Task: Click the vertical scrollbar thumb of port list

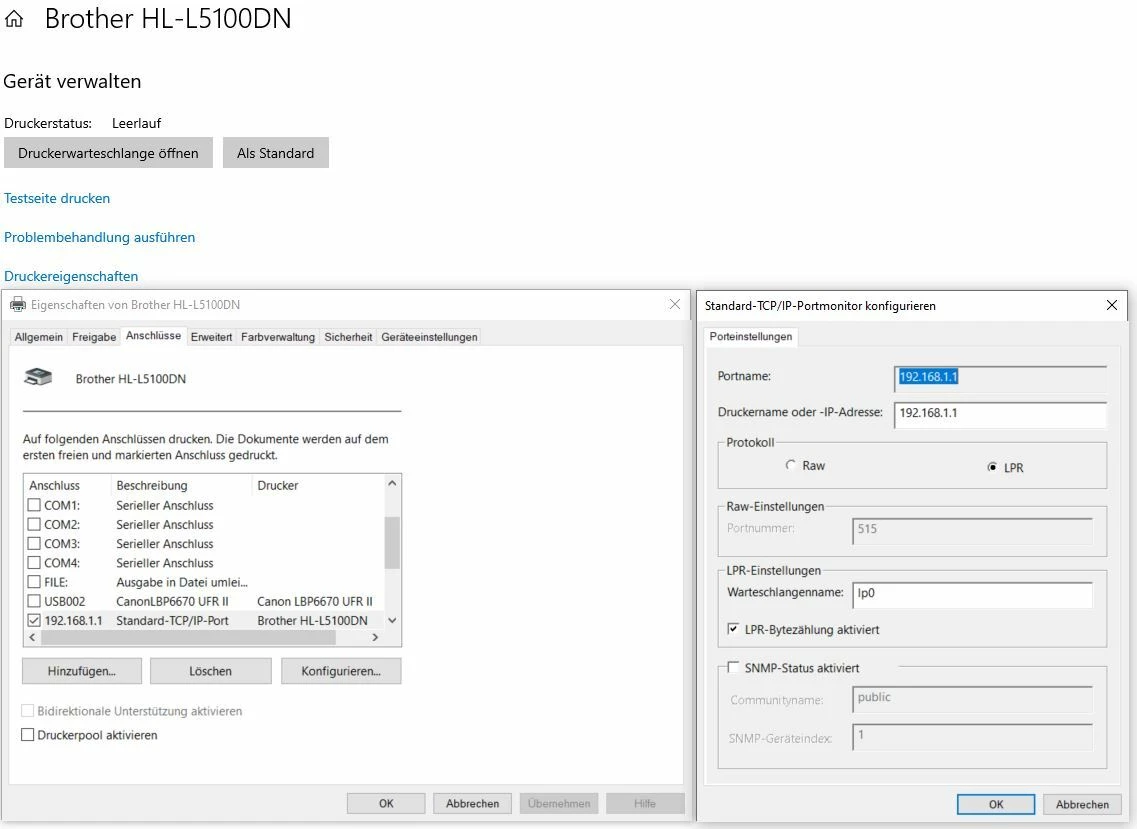Action: click(392, 543)
